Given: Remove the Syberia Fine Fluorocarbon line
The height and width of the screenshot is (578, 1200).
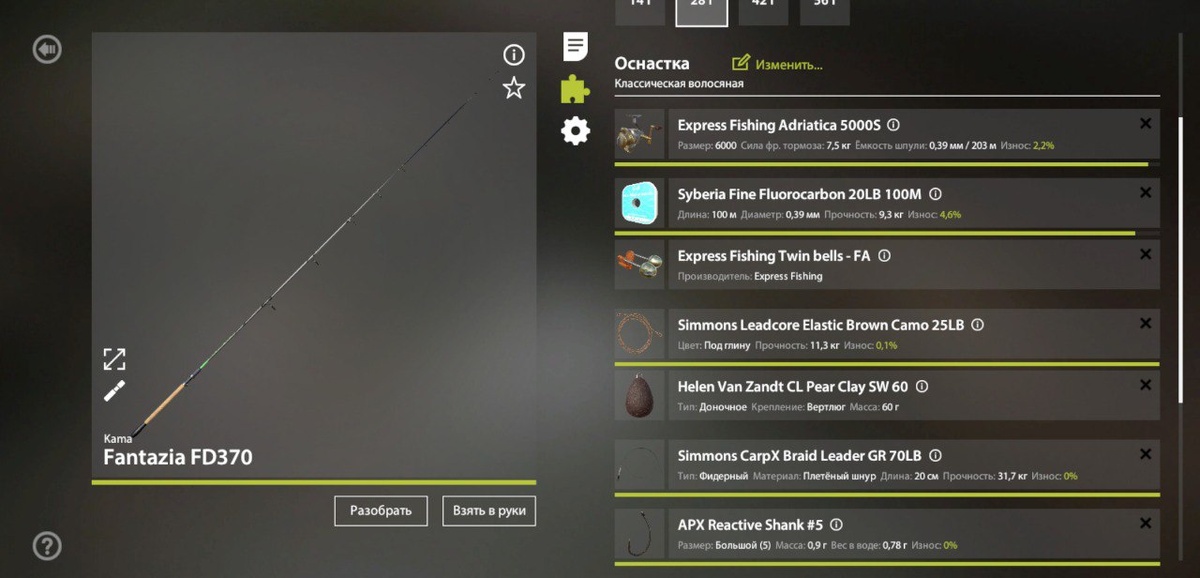Looking at the screenshot, I should coord(1145,193).
